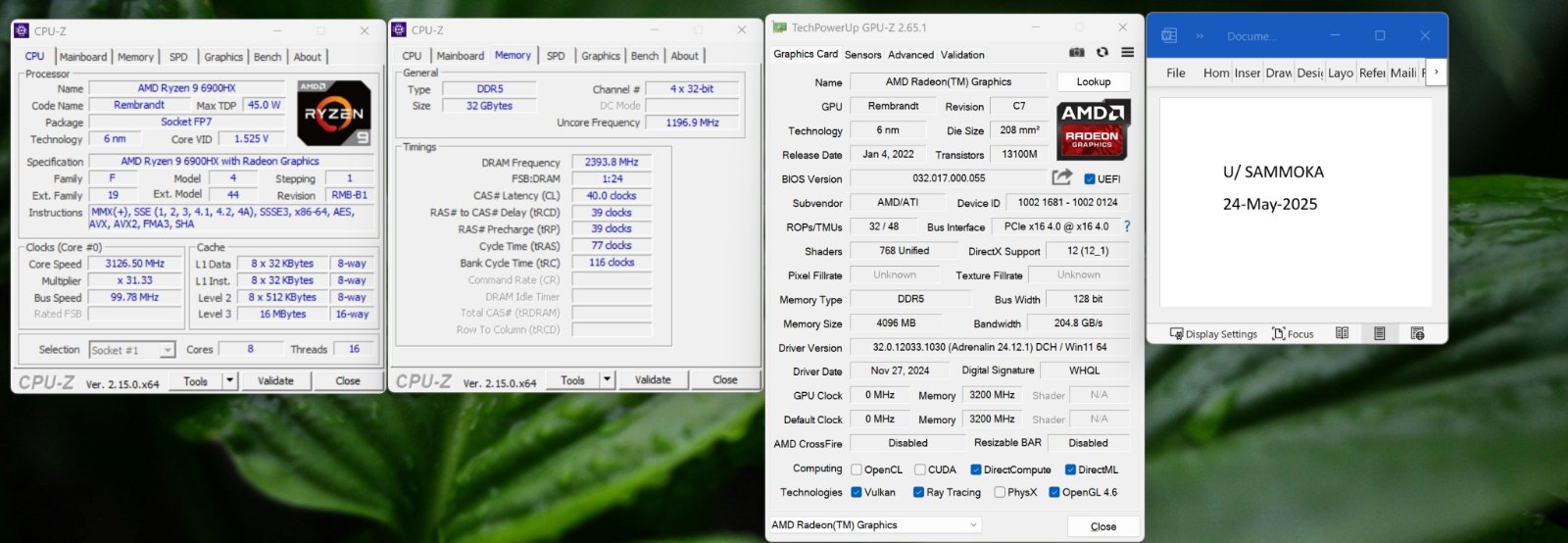Switch to Read Mode view in Word
This screenshot has width=1568, height=543.
(1343, 333)
